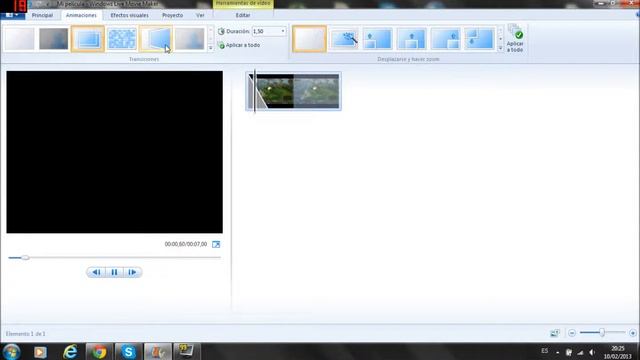Open the Duración value dropdown
Screen dimensions: 640x360
(283, 31)
